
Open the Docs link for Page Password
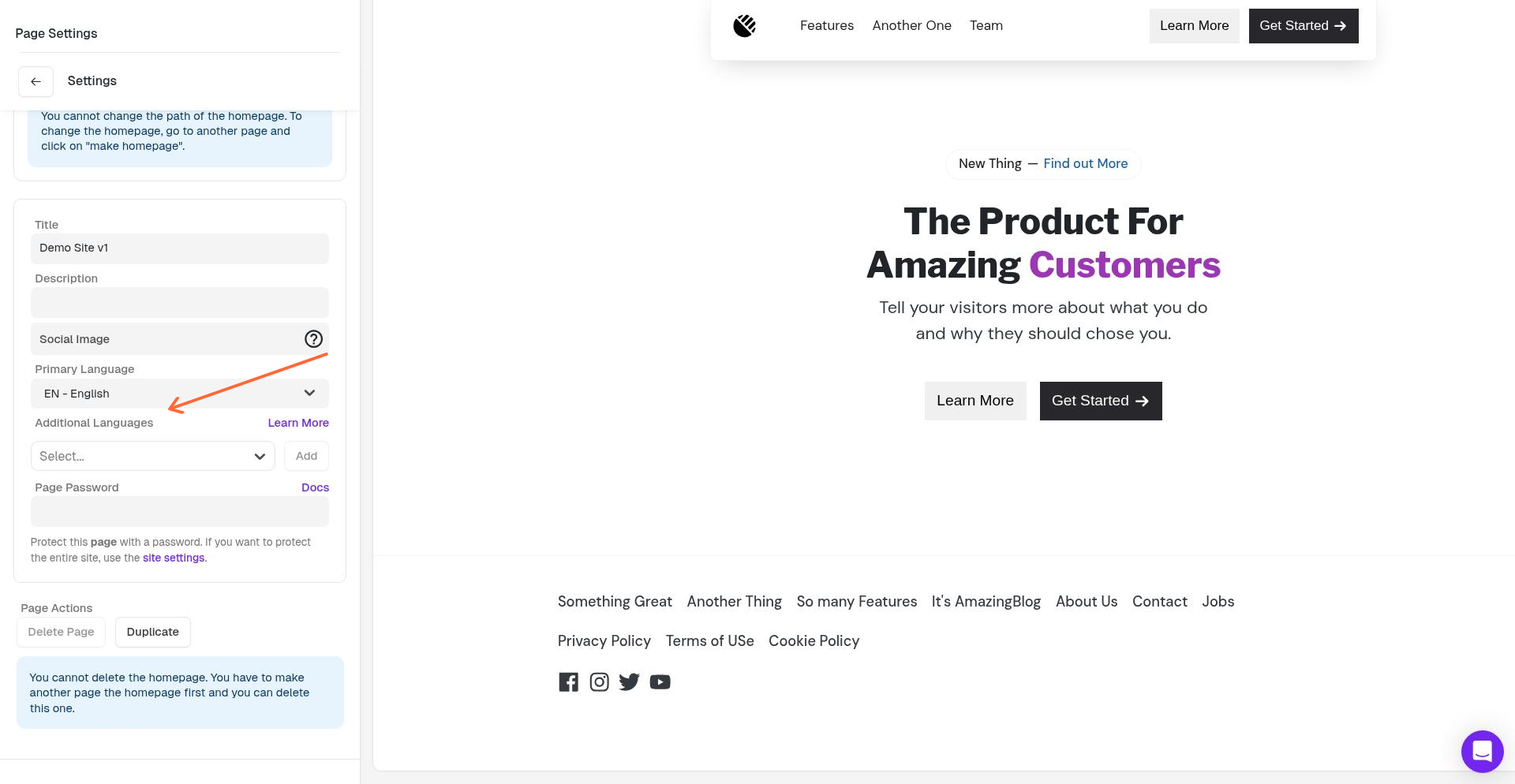pos(315,487)
